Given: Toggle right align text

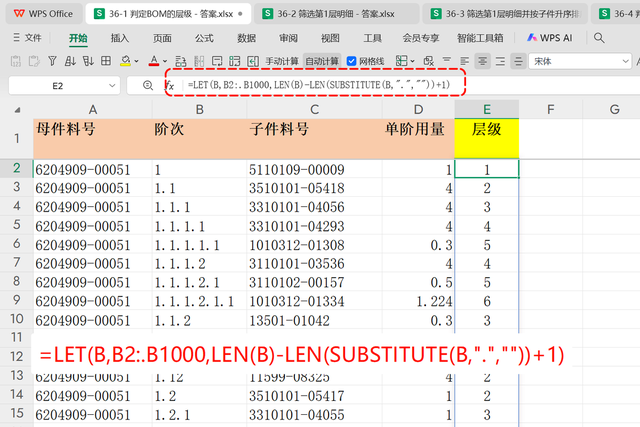Looking at the screenshot, I should [x=500, y=61].
